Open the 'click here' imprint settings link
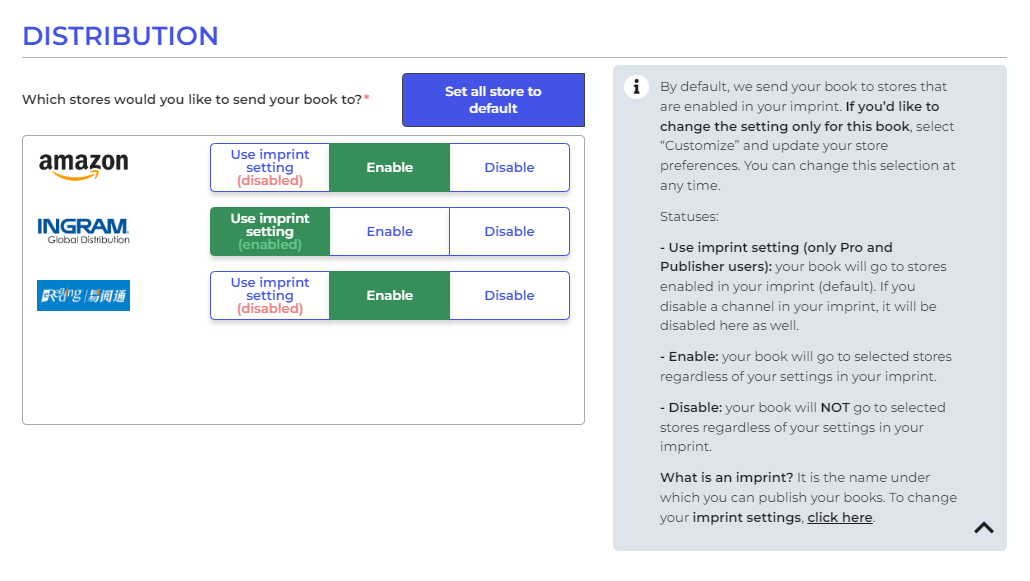 [x=839, y=517]
